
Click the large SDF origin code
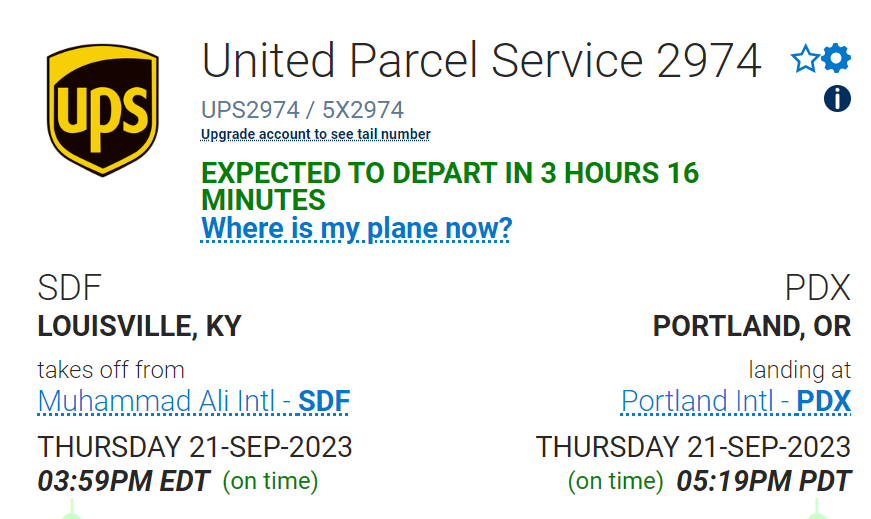70,289
